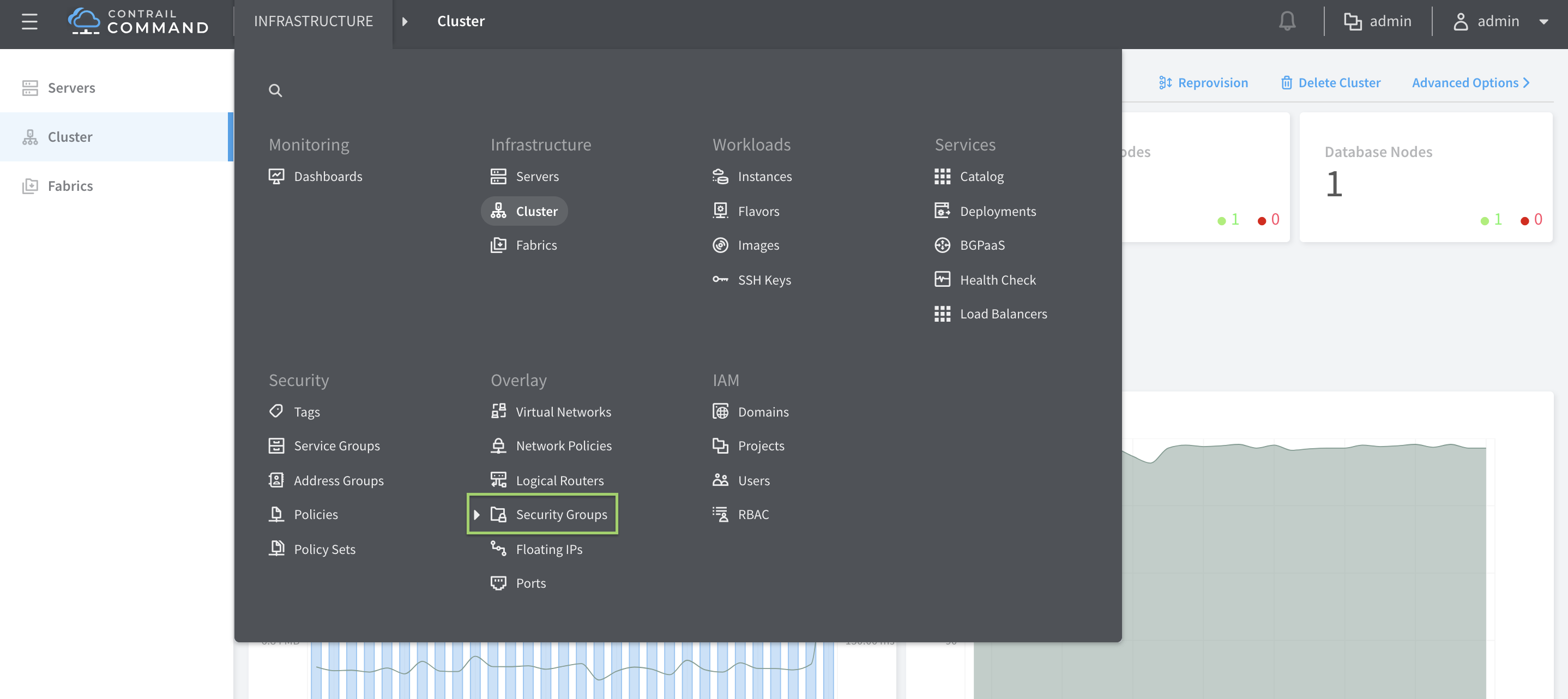Click the Flavors icon

tap(720, 212)
